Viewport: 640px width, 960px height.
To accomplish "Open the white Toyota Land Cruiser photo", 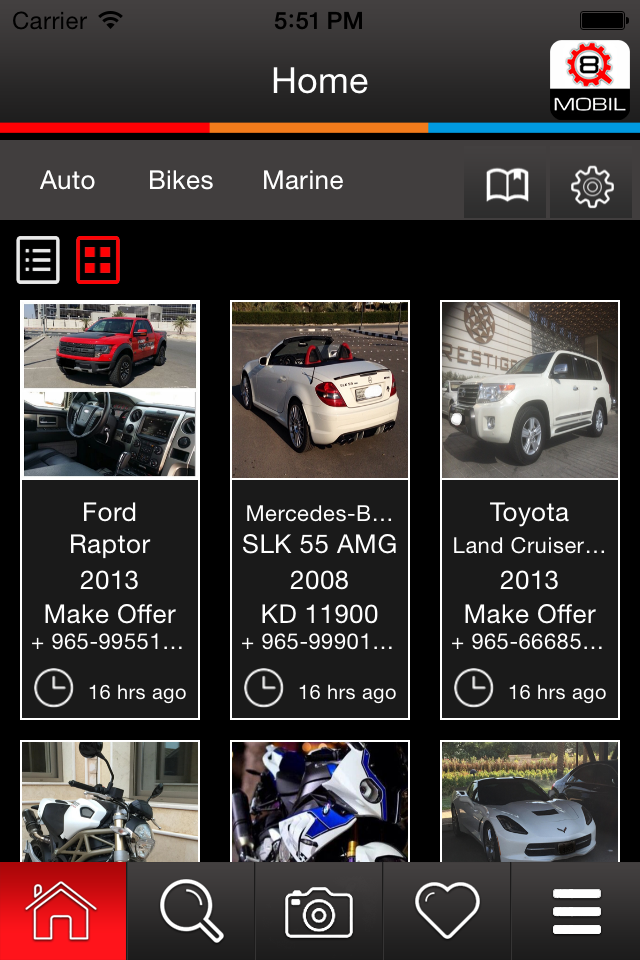I will click(x=530, y=389).
